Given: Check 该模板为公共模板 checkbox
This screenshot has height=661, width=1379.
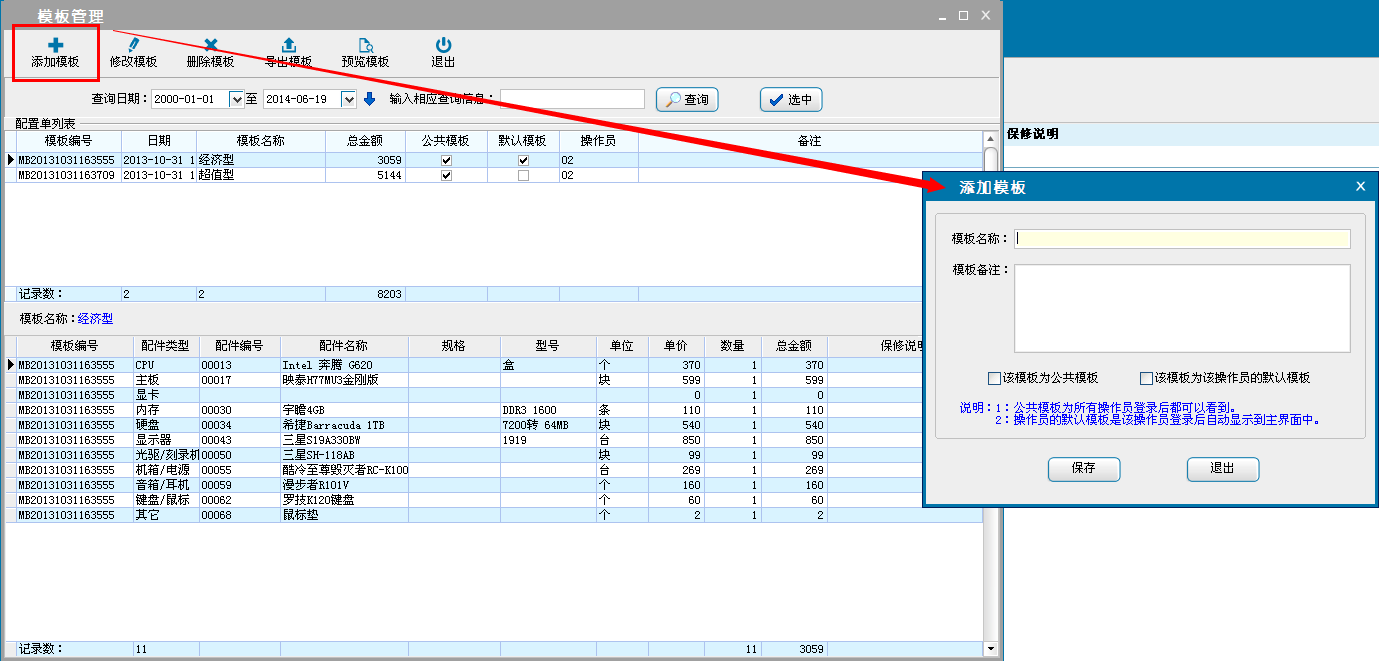Looking at the screenshot, I should pos(994,378).
